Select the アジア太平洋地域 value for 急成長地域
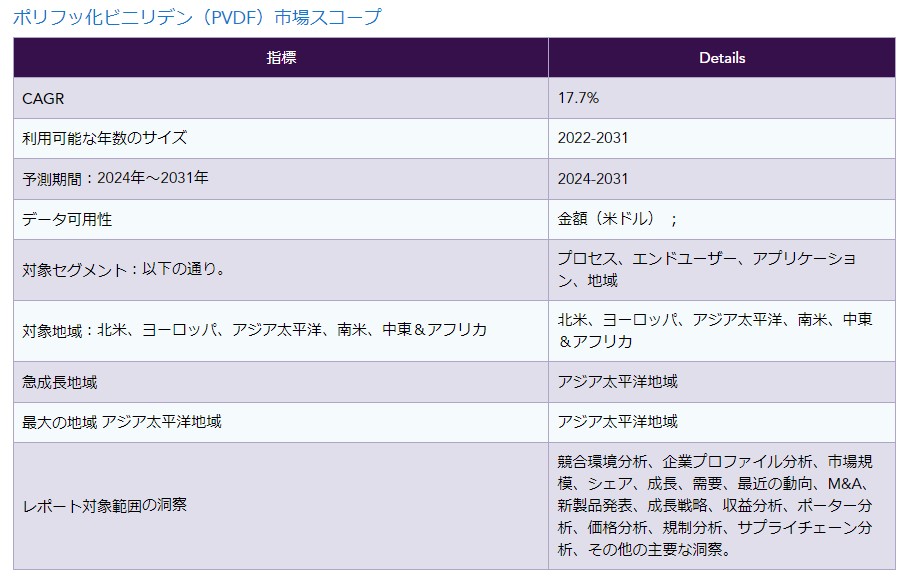Image resolution: width=904 pixels, height=576 pixels. pyautogui.click(x=617, y=382)
